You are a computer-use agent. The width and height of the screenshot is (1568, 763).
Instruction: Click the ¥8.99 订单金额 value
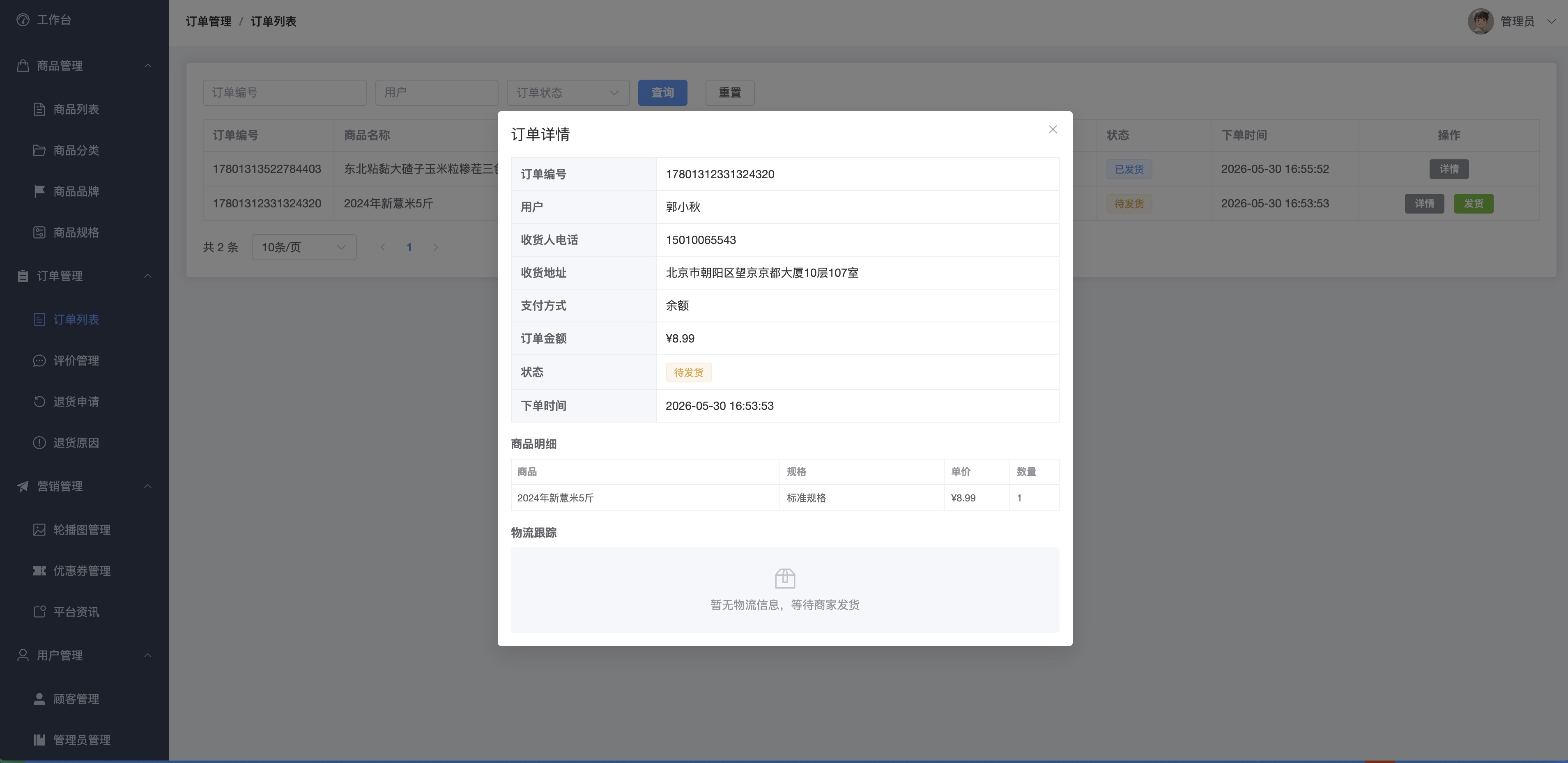pyautogui.click(x=680, y=339)
